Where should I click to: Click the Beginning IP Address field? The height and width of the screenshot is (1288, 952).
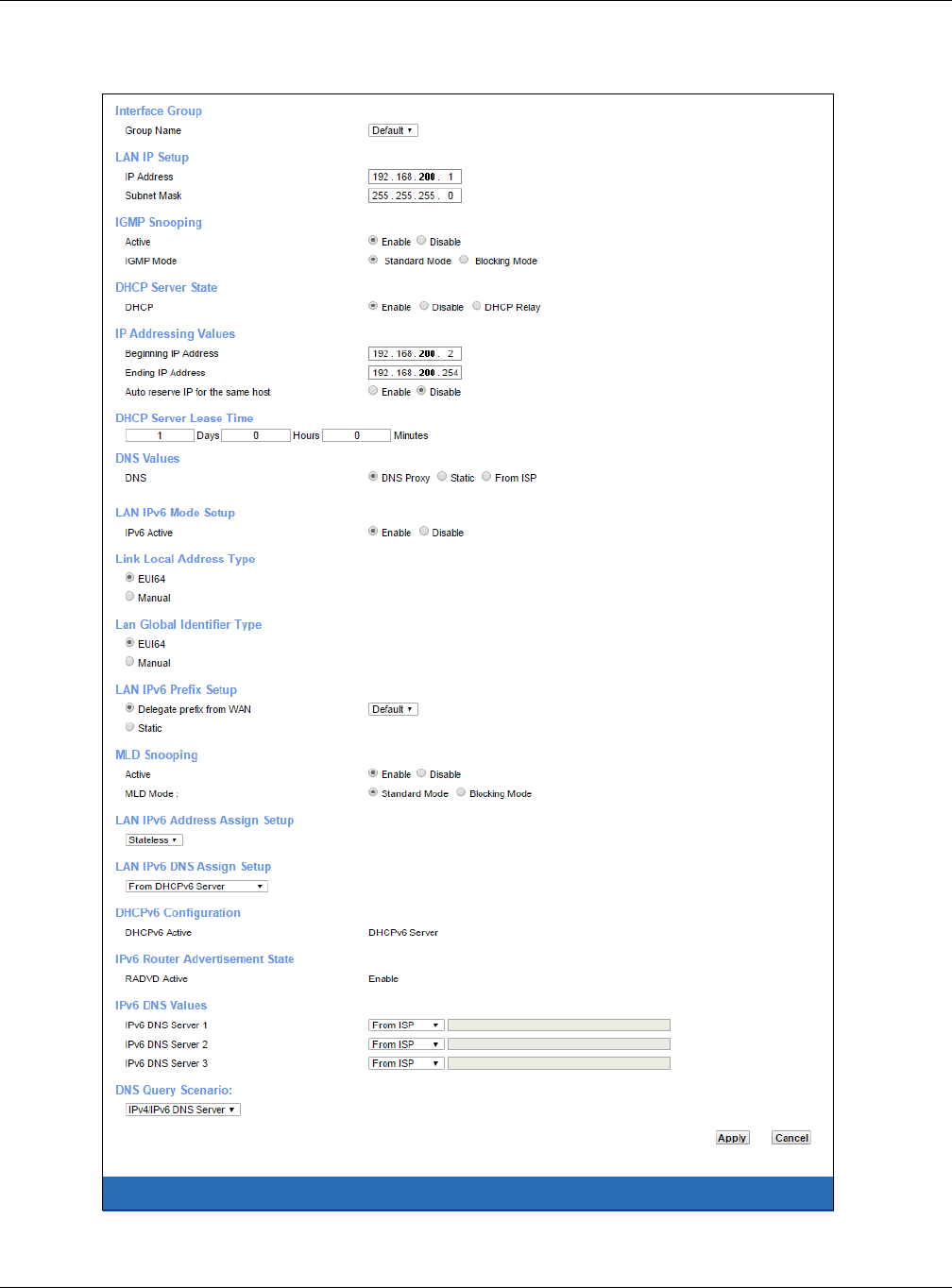415,353
